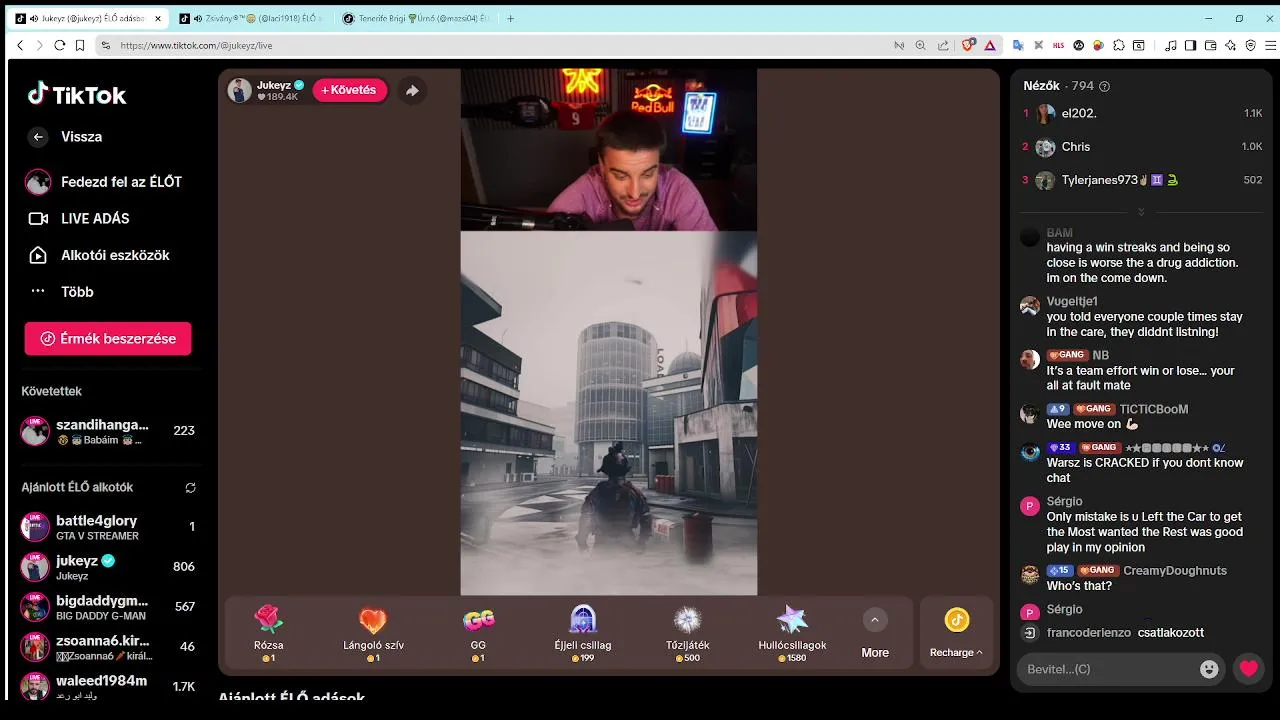
Task: Go back with the Vissza arrow
Action: coord(38,137)
